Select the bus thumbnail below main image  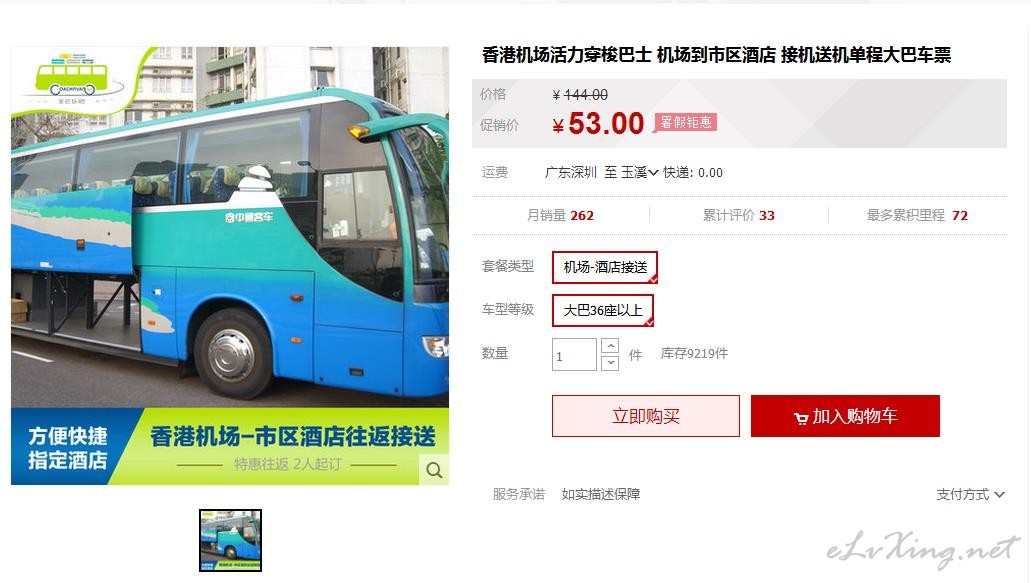point(230,540)
